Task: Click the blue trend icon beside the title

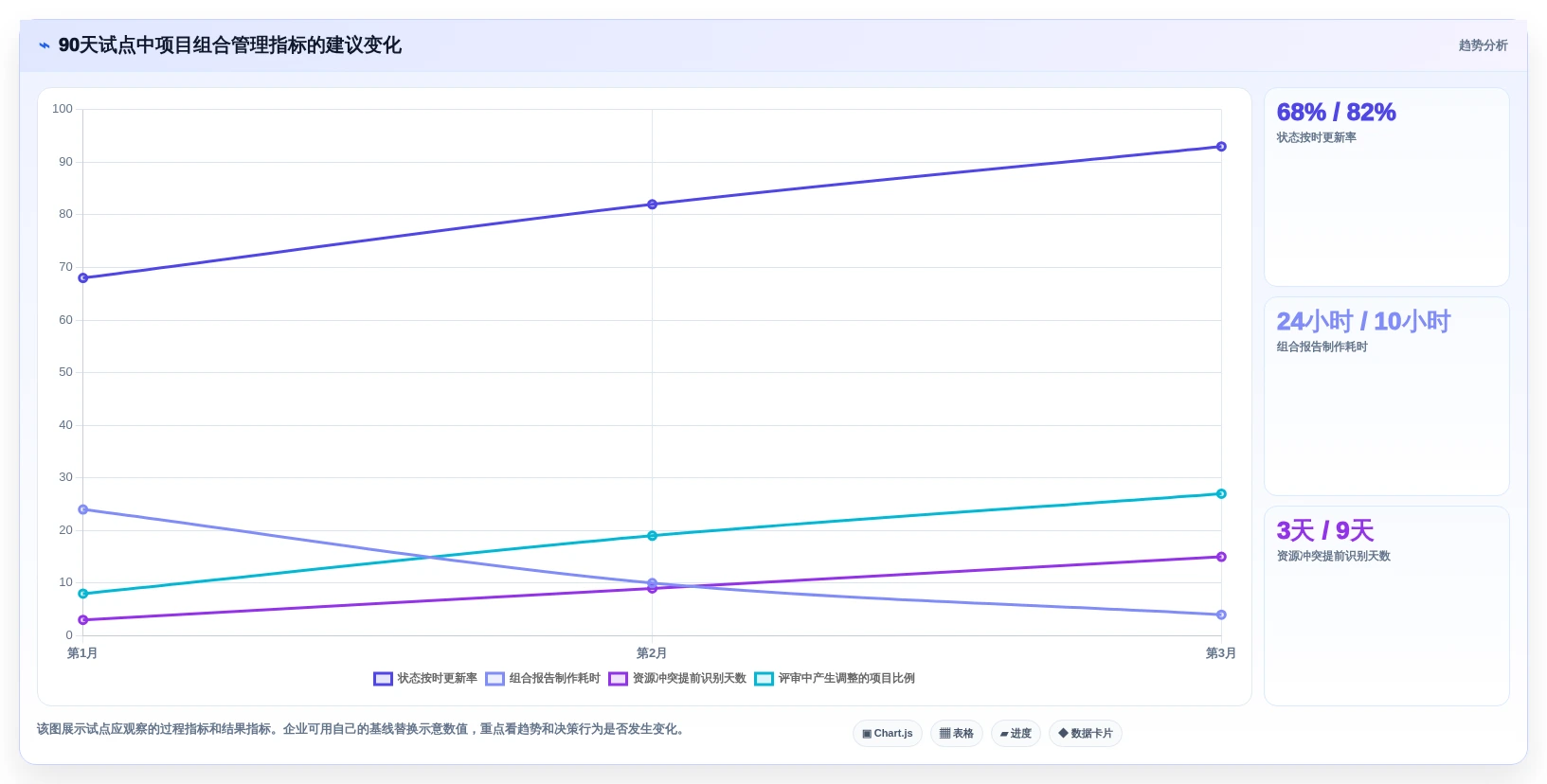Action: tap(45, 45)
